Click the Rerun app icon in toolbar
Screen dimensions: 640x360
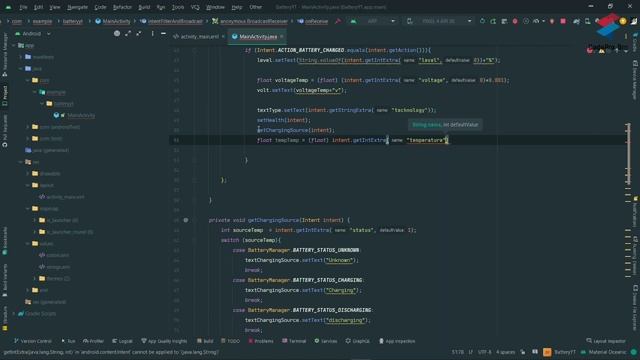click(482, 21)
